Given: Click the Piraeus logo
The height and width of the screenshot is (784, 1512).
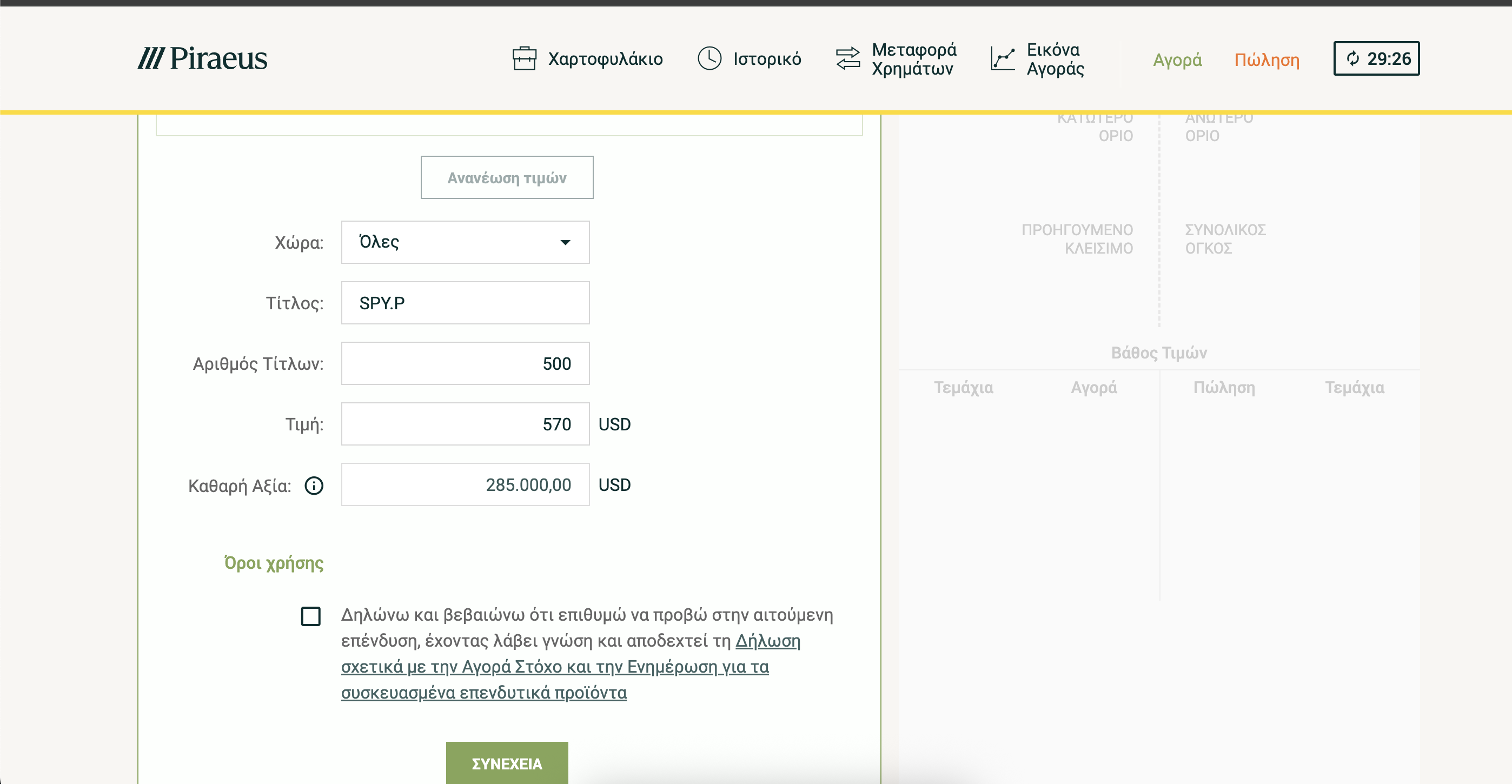Looking at the screenshot, I should 202,59.
